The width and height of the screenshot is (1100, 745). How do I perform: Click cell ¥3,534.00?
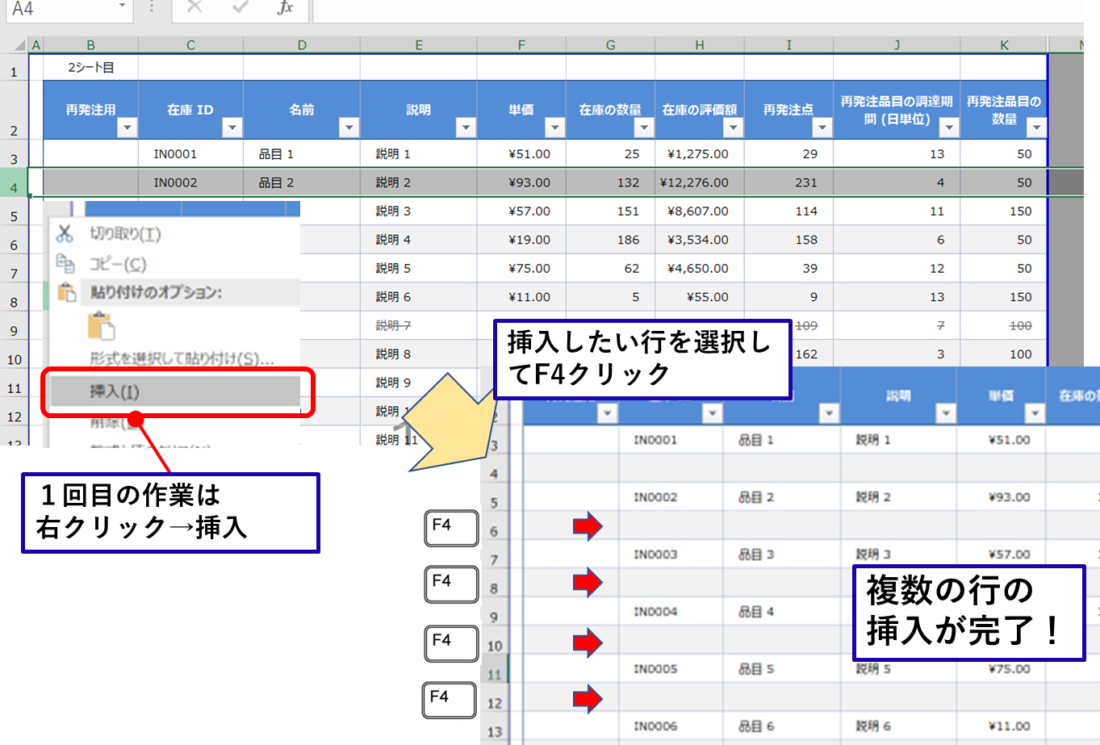(x=699, y=240)
